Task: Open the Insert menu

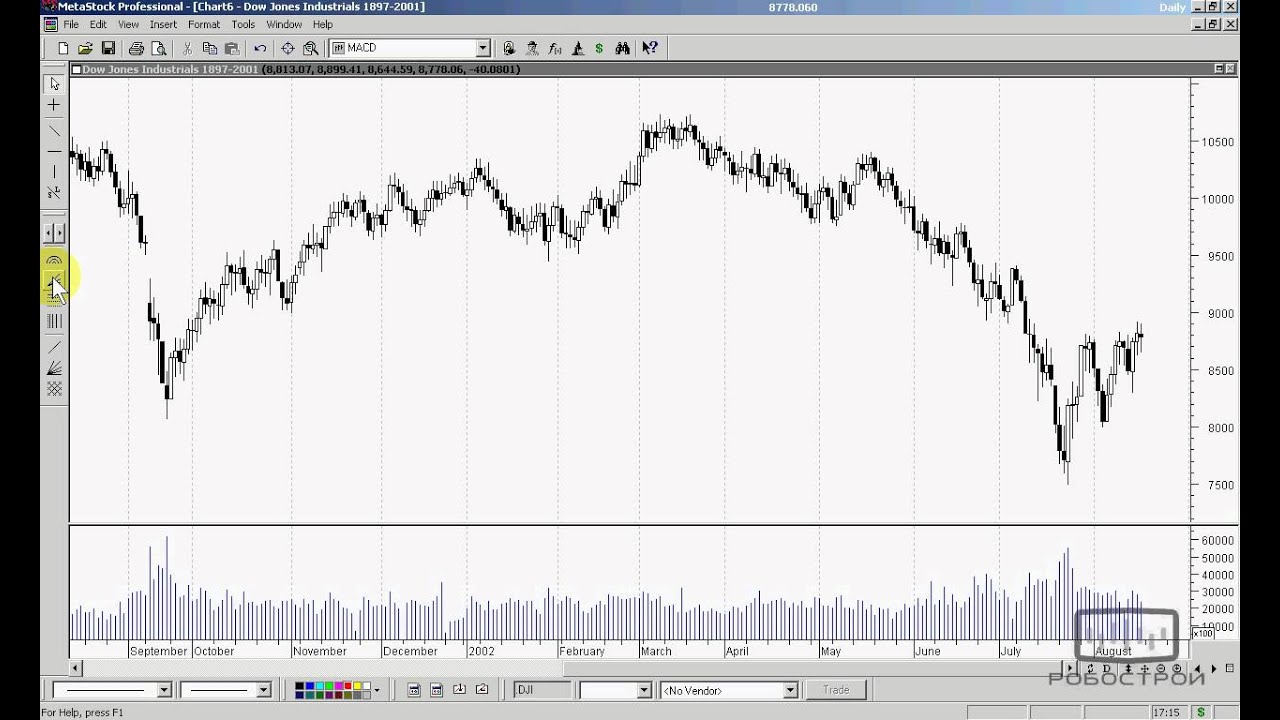Action: tap(163, 24)
